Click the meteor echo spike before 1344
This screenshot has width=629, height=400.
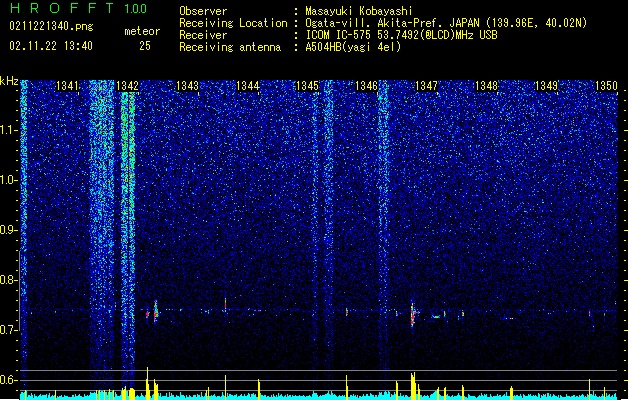225,304
